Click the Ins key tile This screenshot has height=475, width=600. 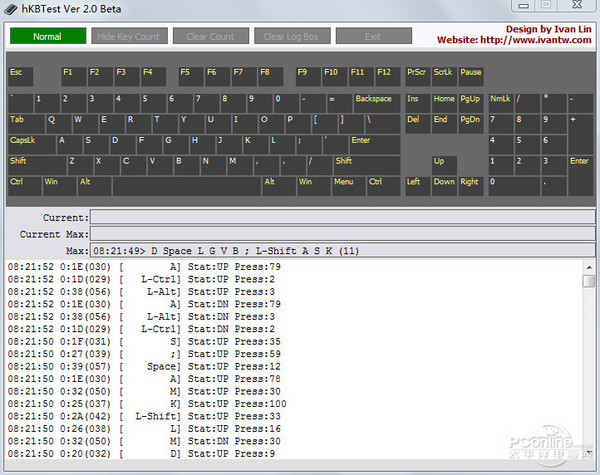click(x=418, y=103)
